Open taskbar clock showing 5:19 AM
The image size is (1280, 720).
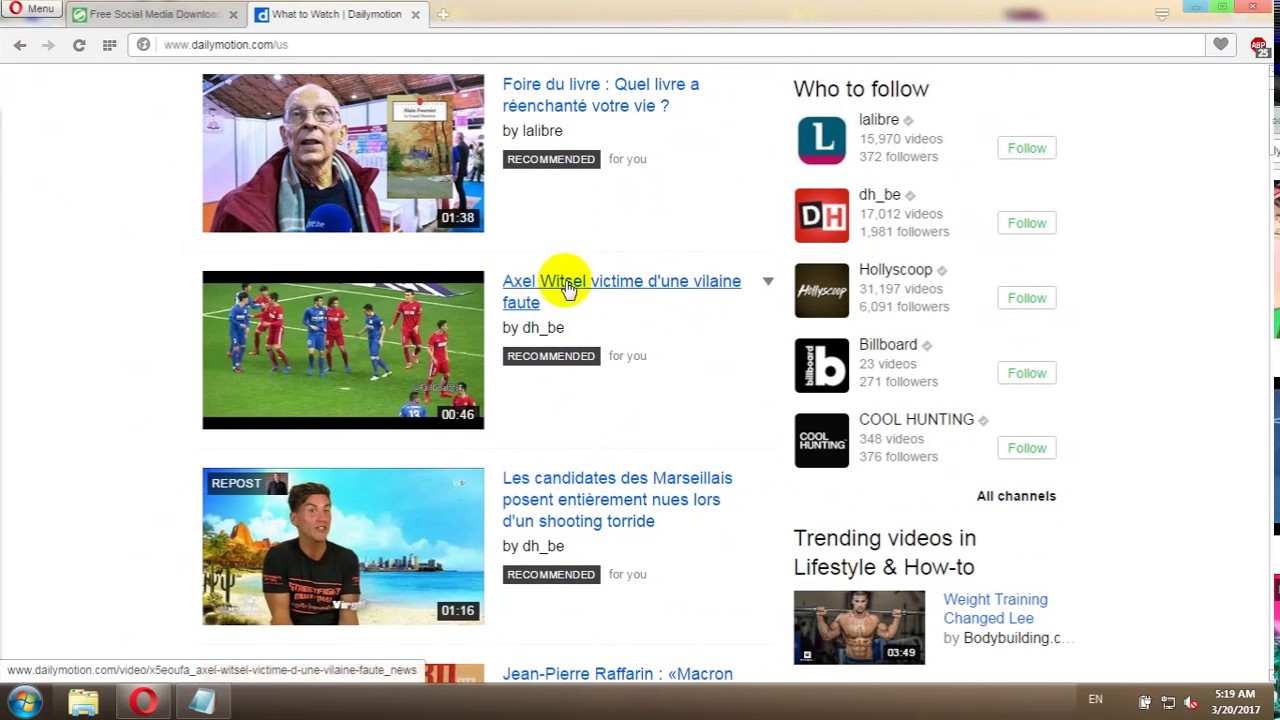(1235, 701)
